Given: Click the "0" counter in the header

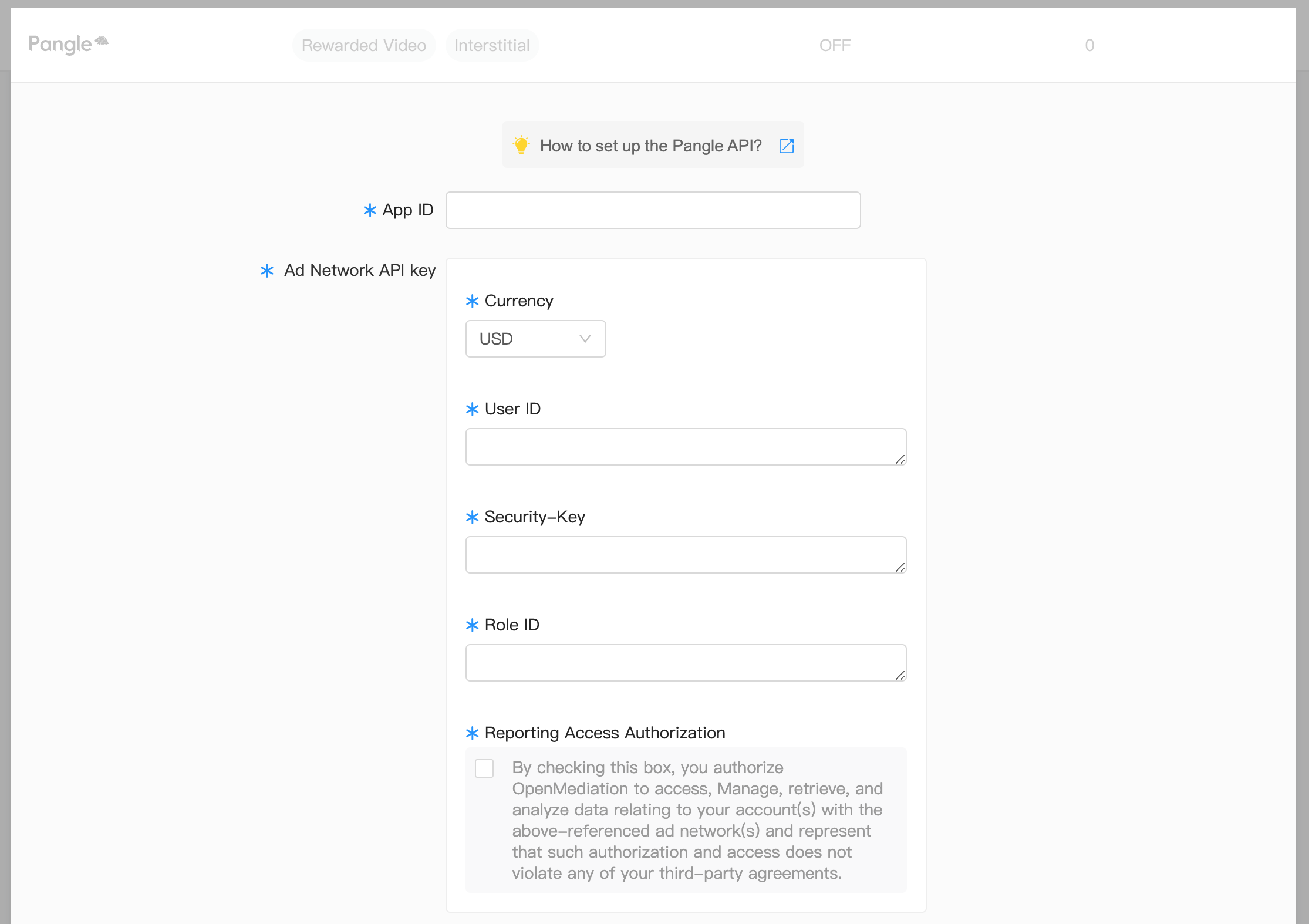Looking at the screenshot, I should pyautogui.click(x=1089, y=45).
